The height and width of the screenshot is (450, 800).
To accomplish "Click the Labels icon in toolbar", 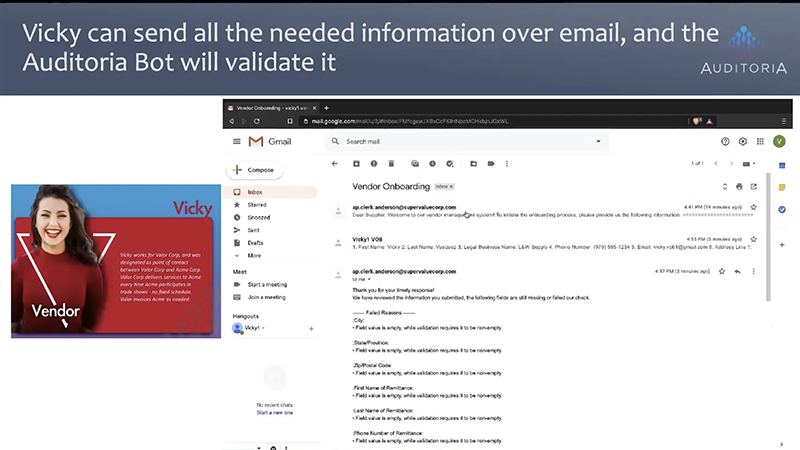I will pyautogui.click(x=491, y=163).
